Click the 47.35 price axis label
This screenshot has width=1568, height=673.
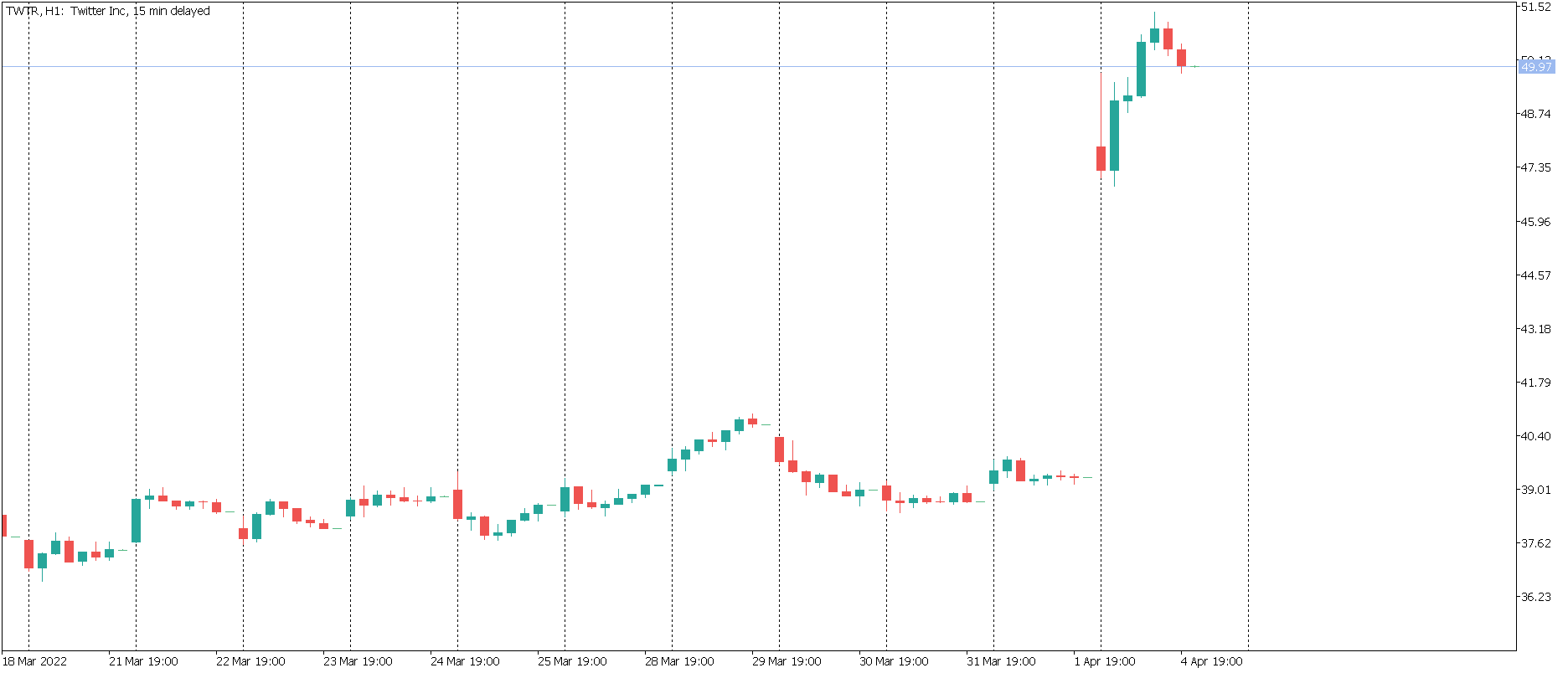pyautogui.click(x=1536, y=167)
